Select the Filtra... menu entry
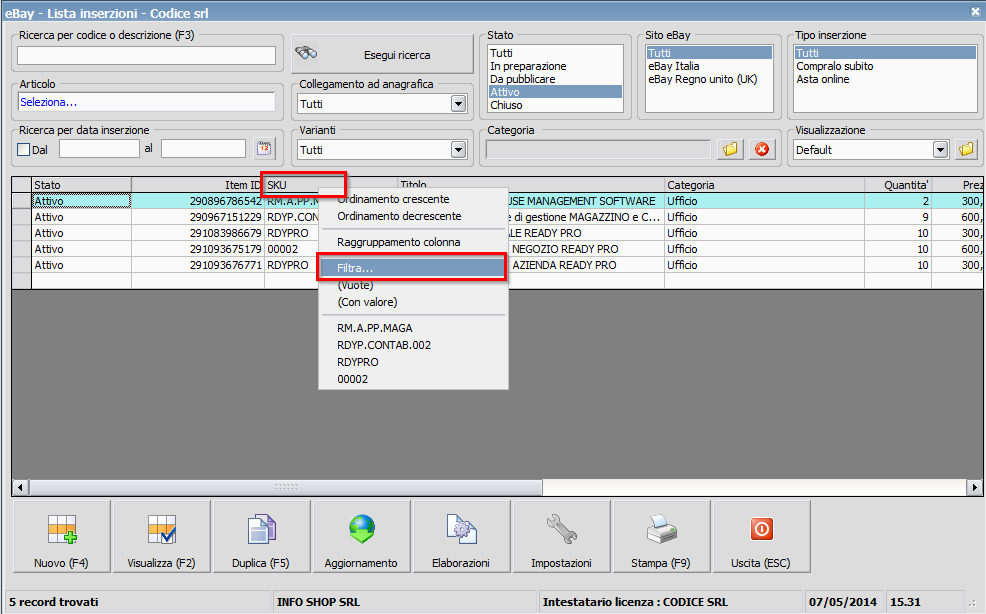This screenshot has width=986, height=614. tap(413, 268)
